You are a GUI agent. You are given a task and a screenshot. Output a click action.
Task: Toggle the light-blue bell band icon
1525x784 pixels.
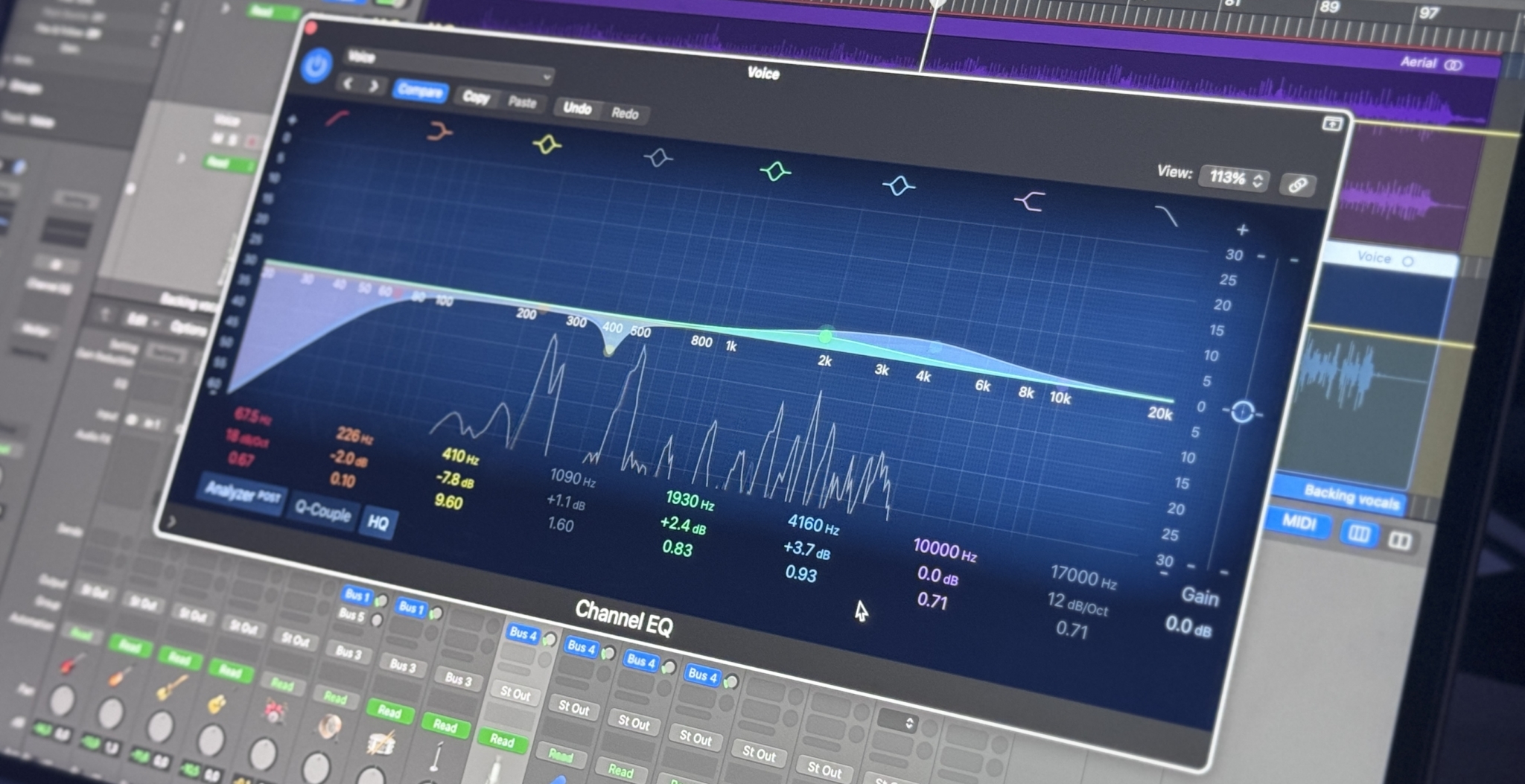pos(899,185)
